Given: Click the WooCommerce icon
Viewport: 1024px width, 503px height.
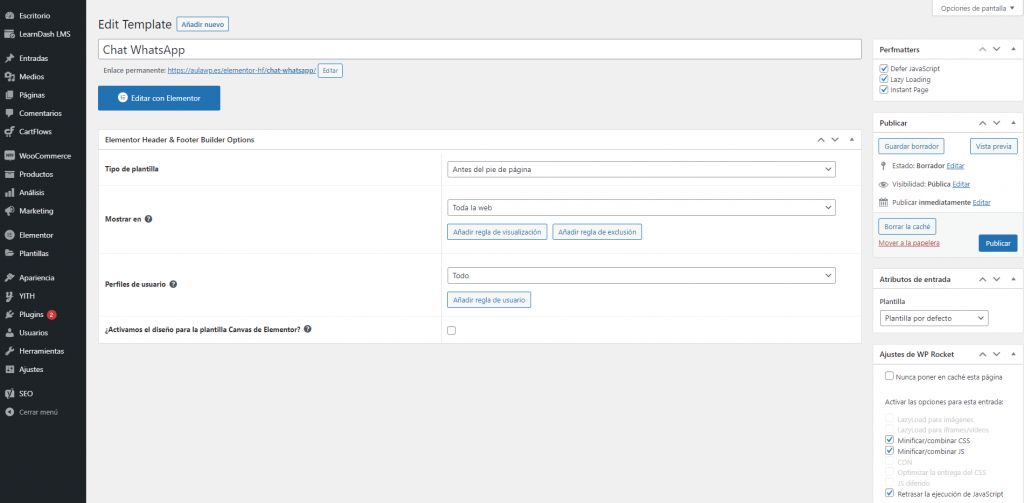Looking at the screenshot, I should click(x=9, y=156).
